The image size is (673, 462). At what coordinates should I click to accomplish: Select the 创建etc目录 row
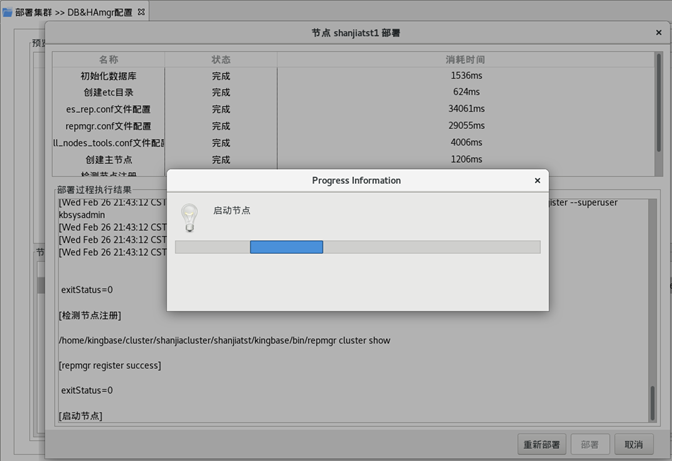click(108, 93)
